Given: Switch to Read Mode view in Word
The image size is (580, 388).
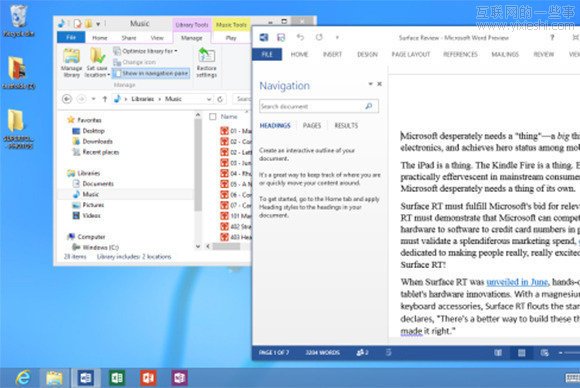Looking at the screenshot, I should 498,353.
